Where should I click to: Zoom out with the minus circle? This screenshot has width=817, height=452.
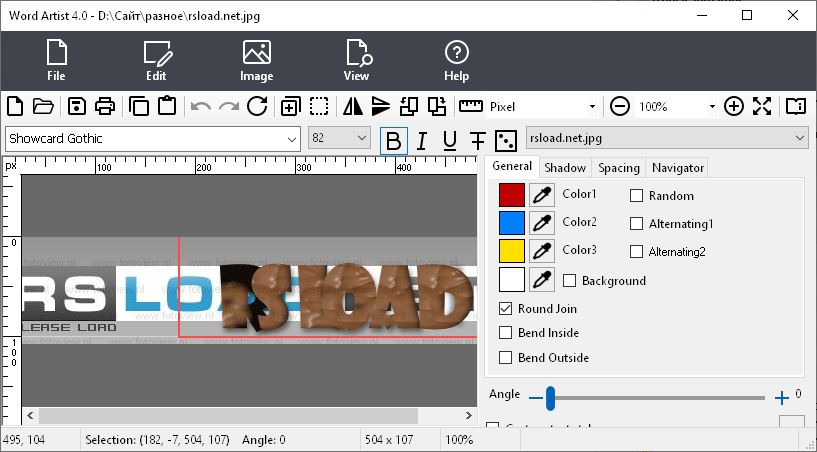620,106
